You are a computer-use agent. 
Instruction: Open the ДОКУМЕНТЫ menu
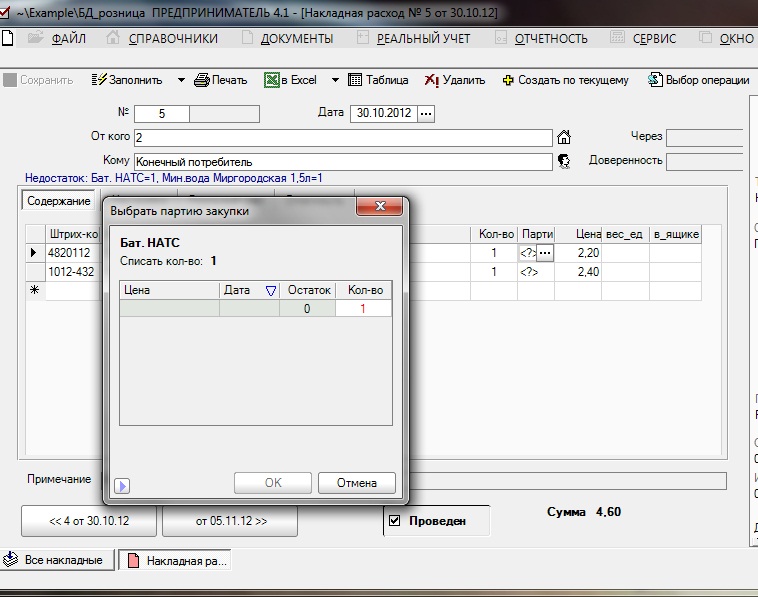pos(296,39)
